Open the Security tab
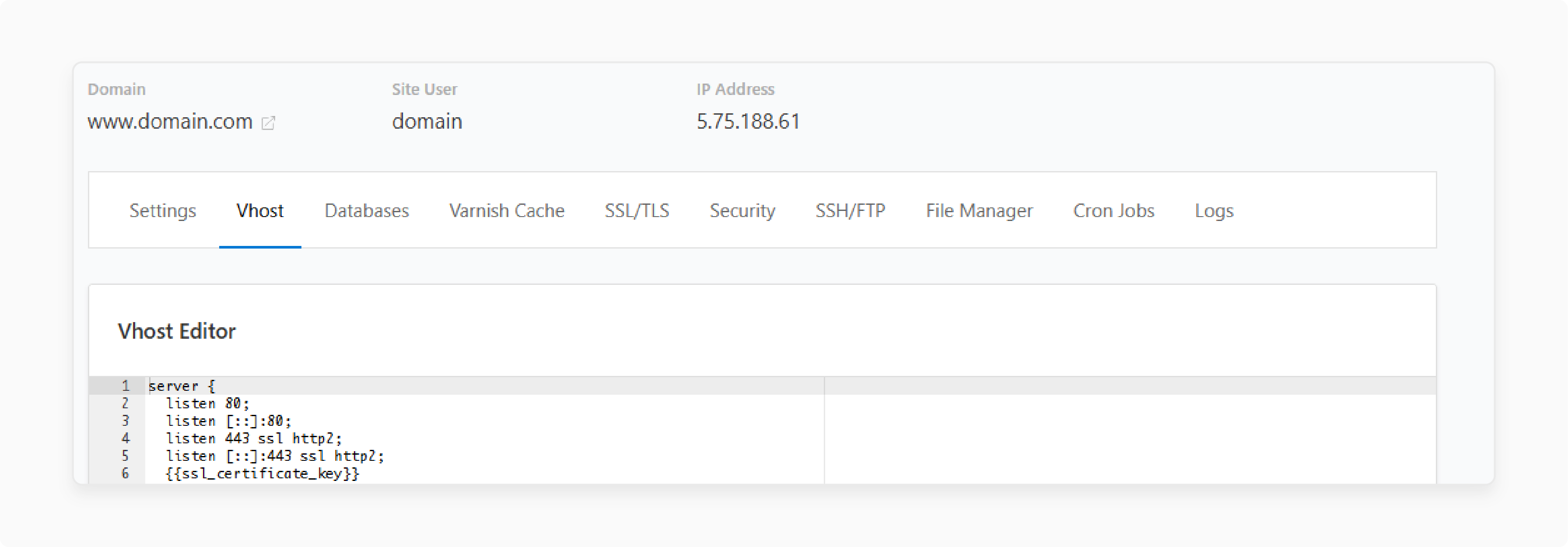The height and width of the screenshot is (547, 1568). click(742, 211)
